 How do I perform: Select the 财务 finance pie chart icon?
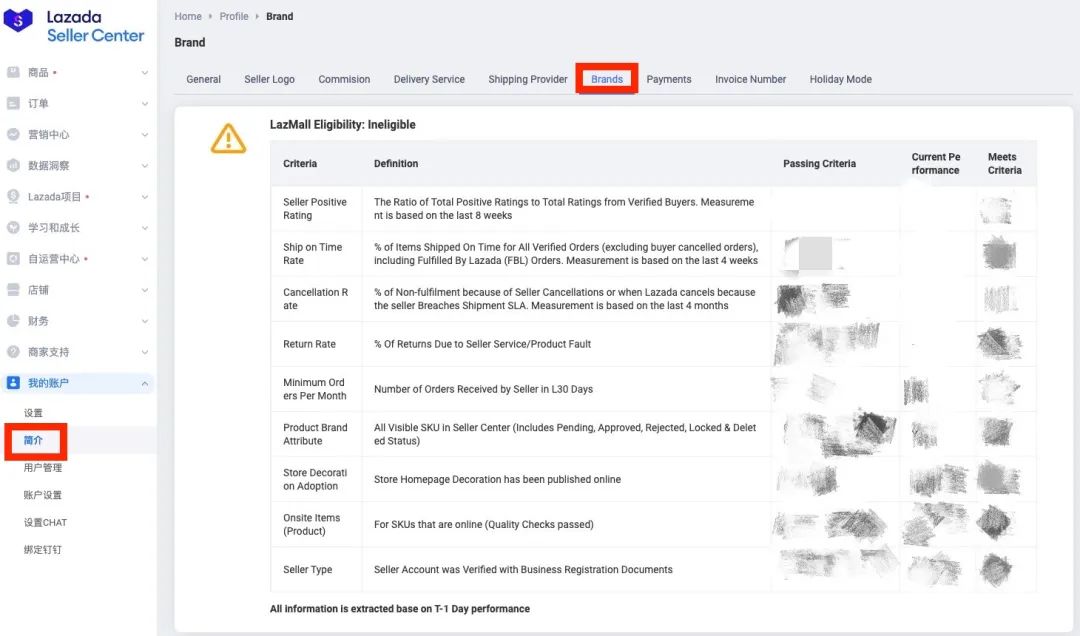[14, 321]
